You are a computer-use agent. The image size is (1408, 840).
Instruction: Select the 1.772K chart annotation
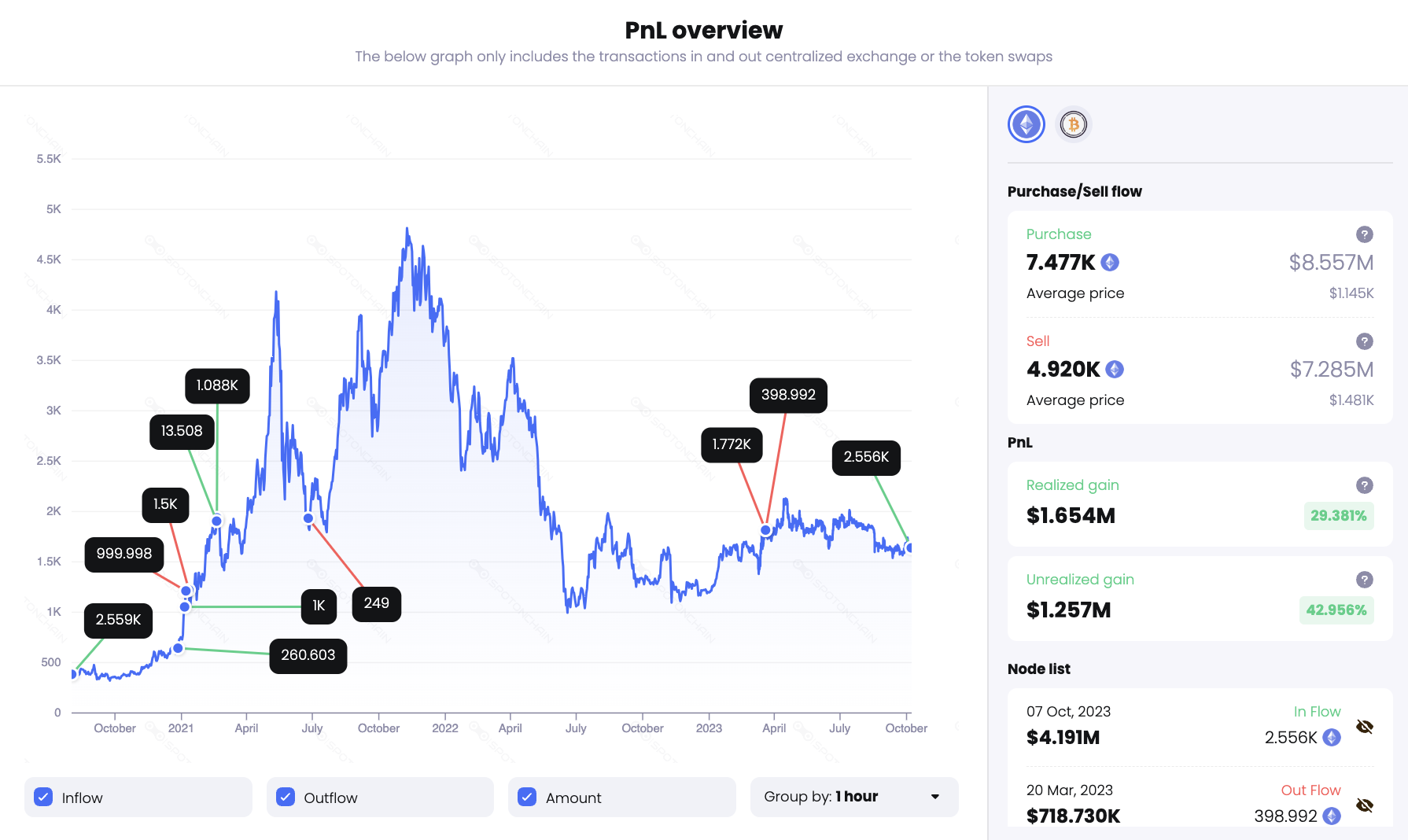tap(732, 444)
